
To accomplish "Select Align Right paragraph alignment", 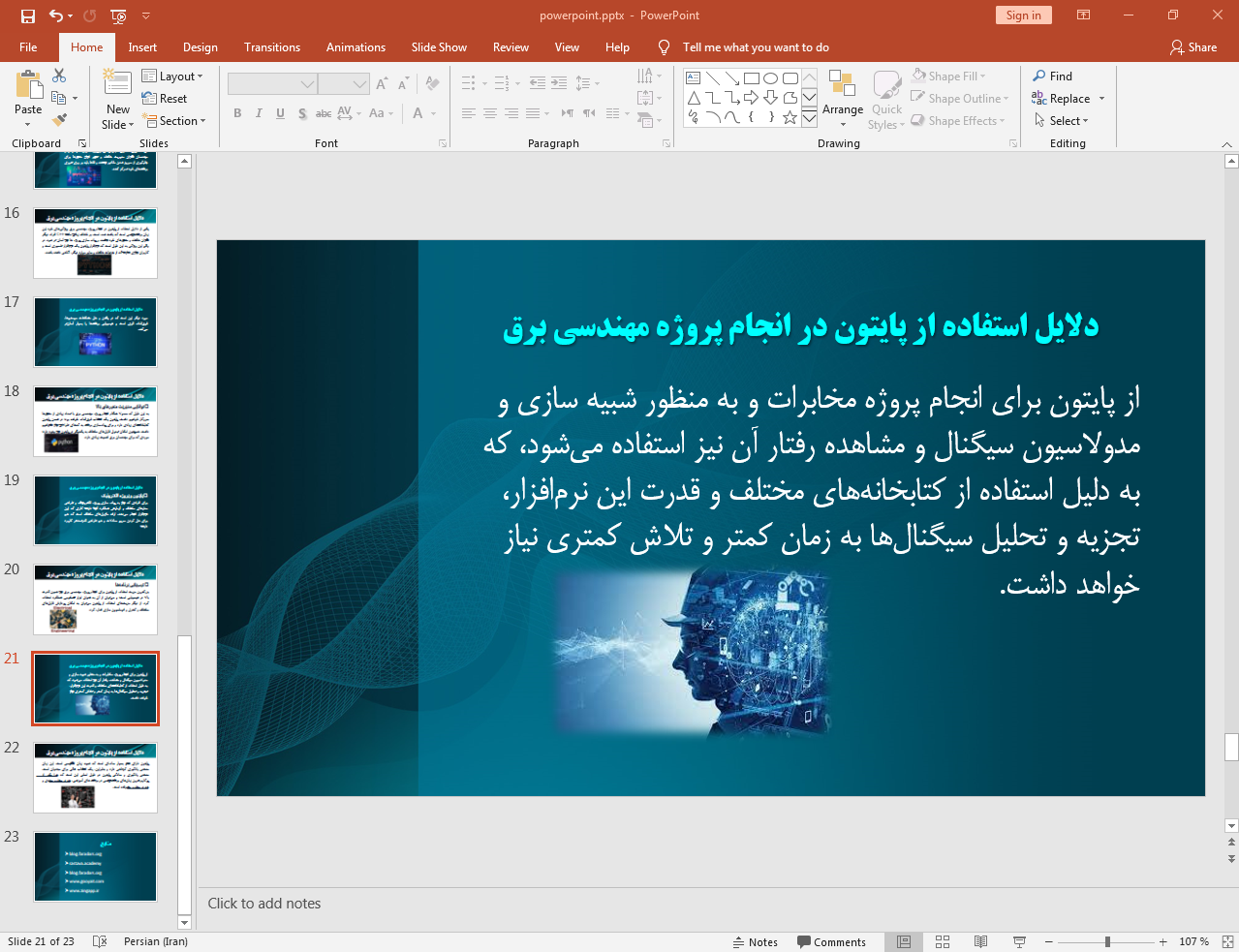I will (511, 113).
